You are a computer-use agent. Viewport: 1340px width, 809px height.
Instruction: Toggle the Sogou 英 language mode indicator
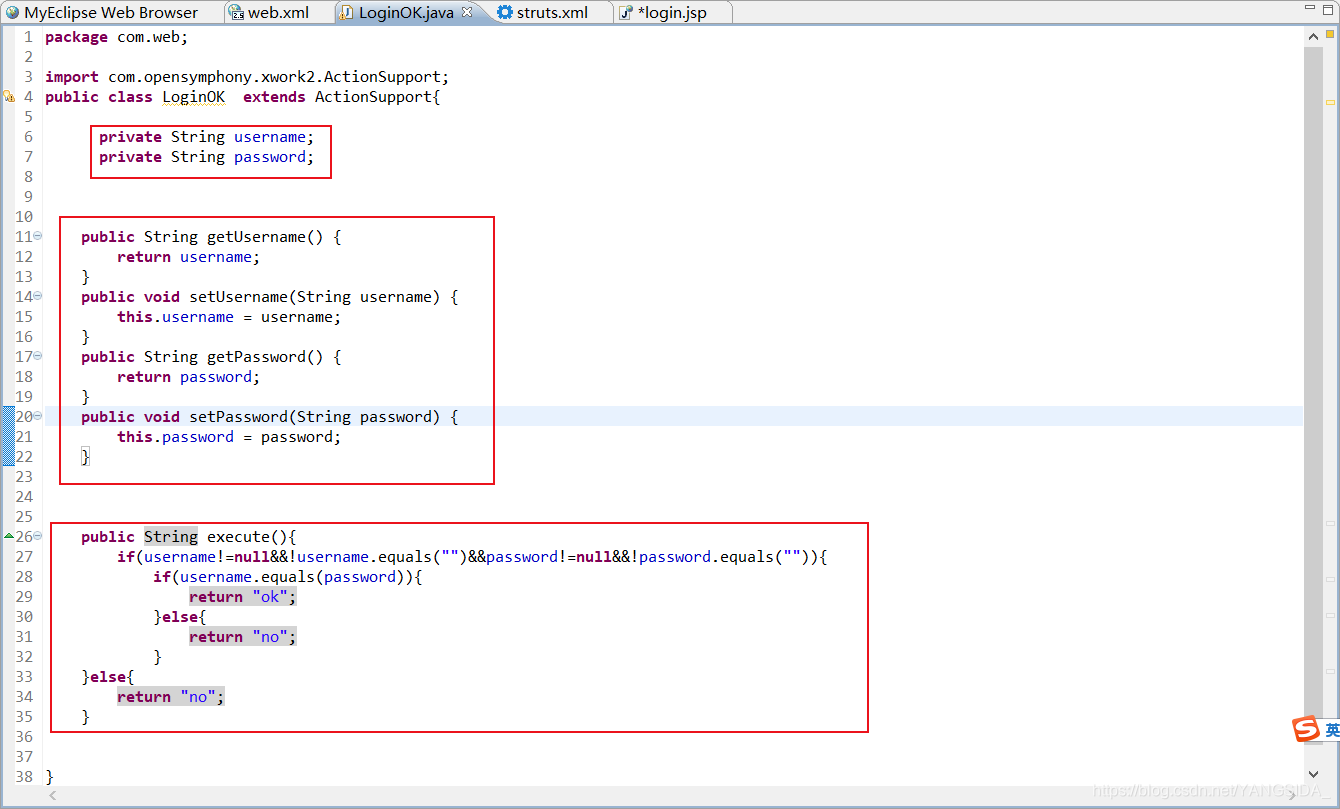1332,731
